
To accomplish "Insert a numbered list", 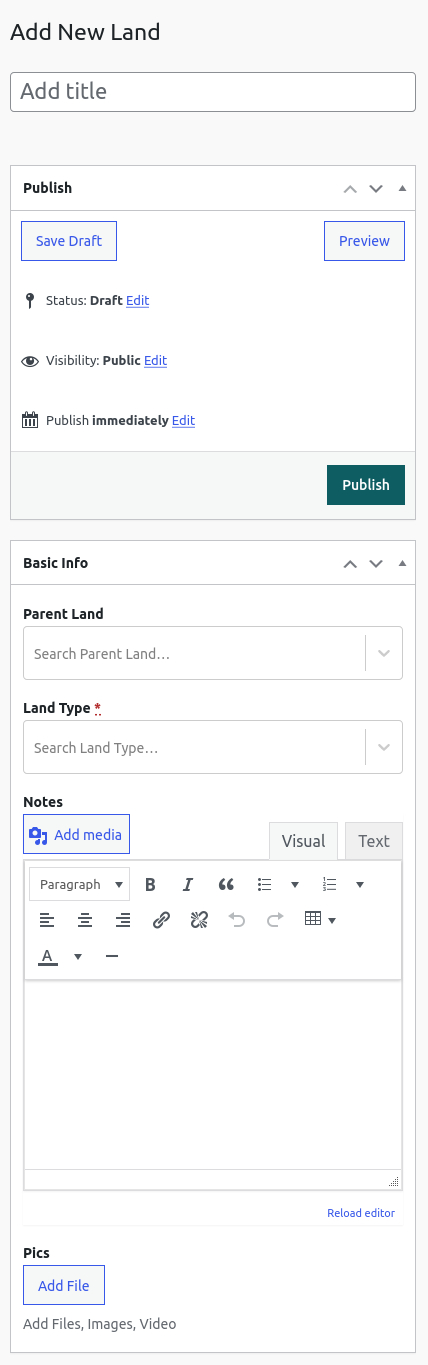I will pyautogui.click(x=330, y=884).
